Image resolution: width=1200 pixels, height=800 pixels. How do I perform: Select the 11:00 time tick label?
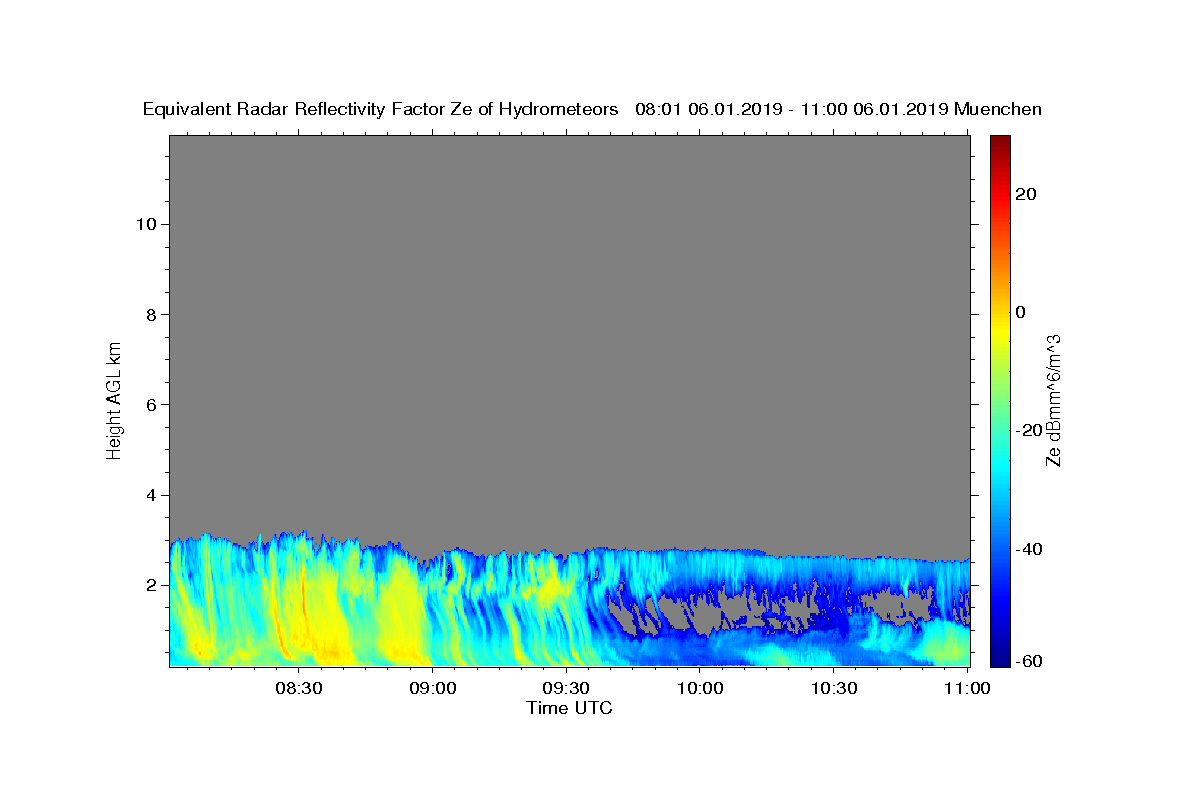(x=967, y=688)
